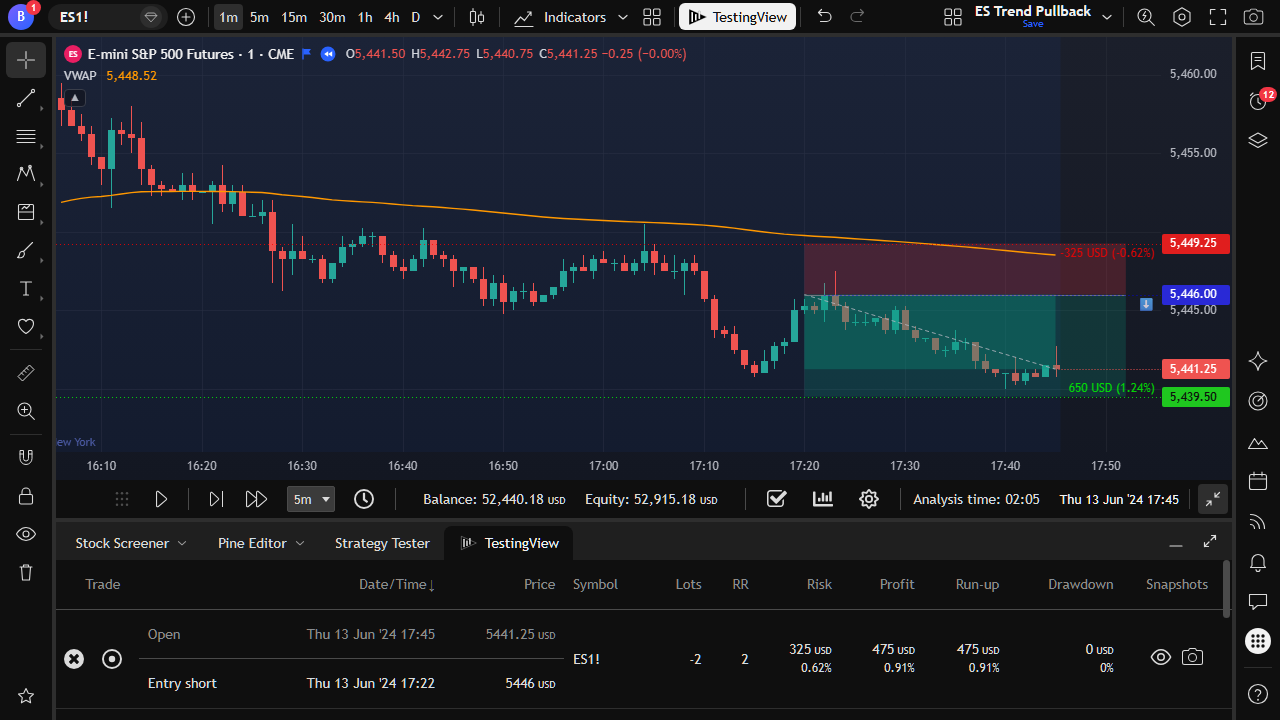Remove drawings with the trash icon
Image resolution: width=1280 pixels, height=720 pixels.
pyautogui.click(x=26, y=572)
